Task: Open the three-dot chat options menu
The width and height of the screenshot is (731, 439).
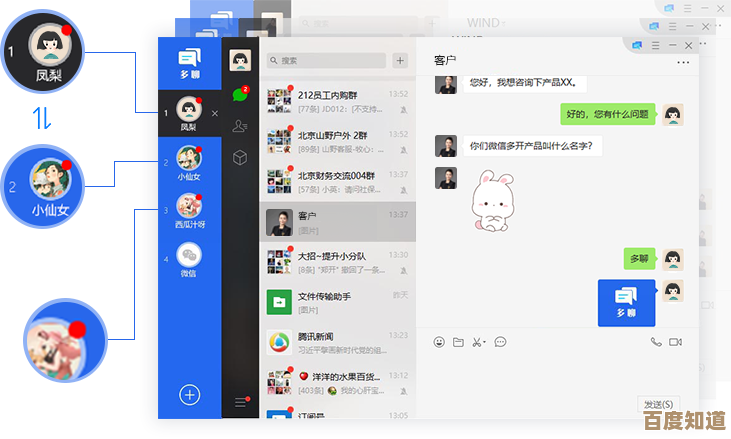Action: pyautogui.click(x=683, y=62)
